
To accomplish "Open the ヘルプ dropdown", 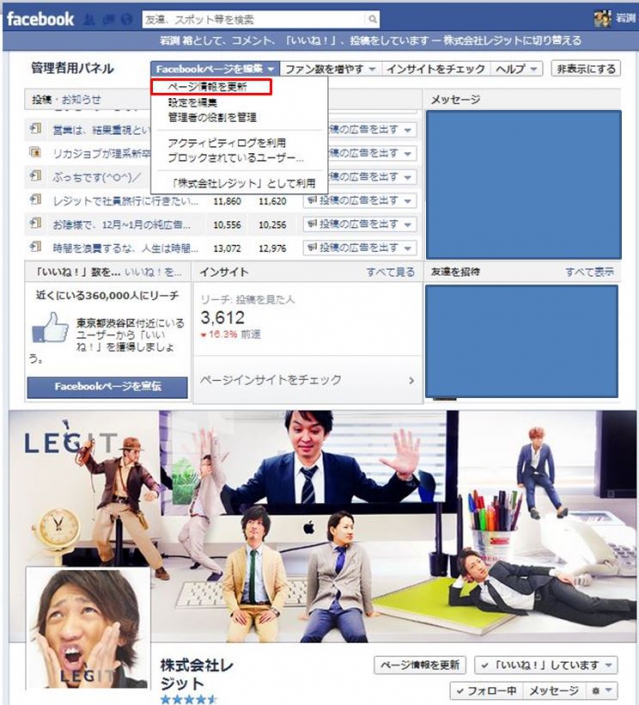I will click(516, 69).
